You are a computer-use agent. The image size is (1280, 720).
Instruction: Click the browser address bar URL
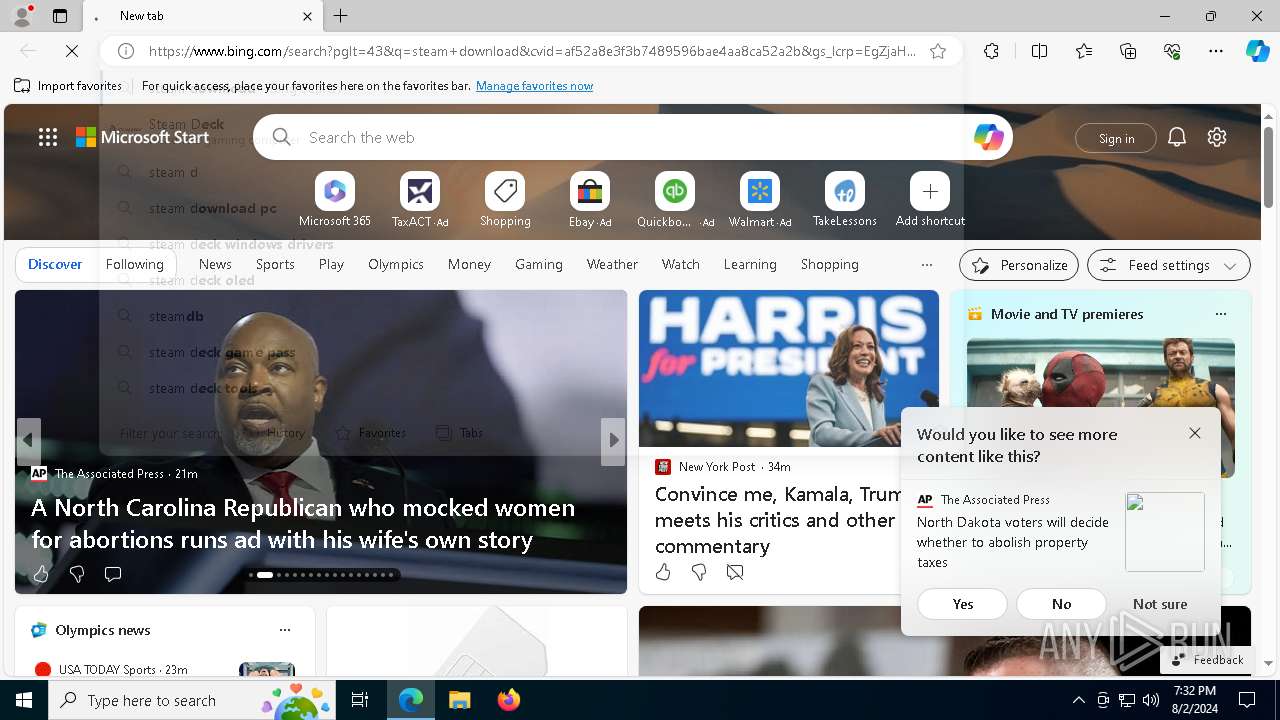[x=532, y=51]
